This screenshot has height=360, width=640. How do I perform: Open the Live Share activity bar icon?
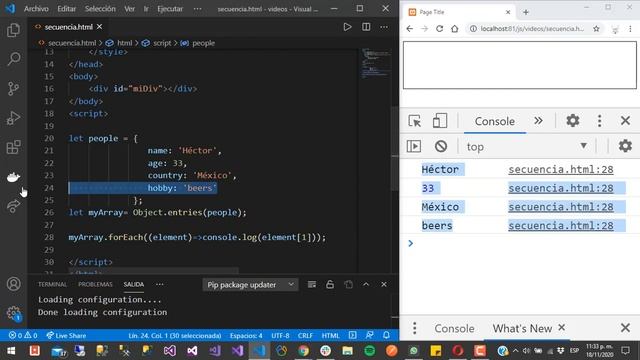point(13,206)
